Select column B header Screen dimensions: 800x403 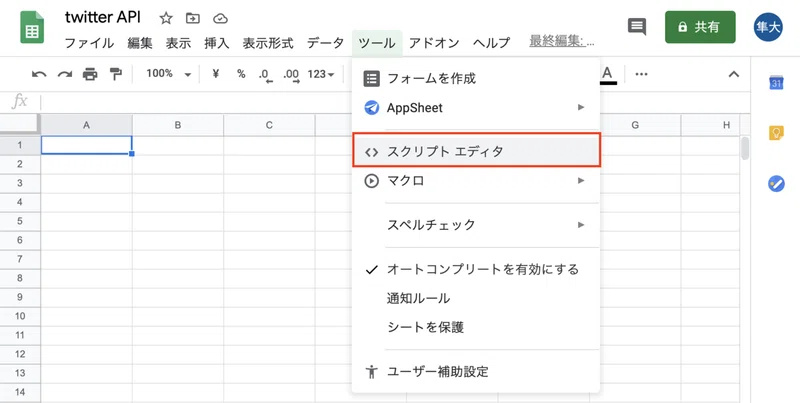(178, 125)
